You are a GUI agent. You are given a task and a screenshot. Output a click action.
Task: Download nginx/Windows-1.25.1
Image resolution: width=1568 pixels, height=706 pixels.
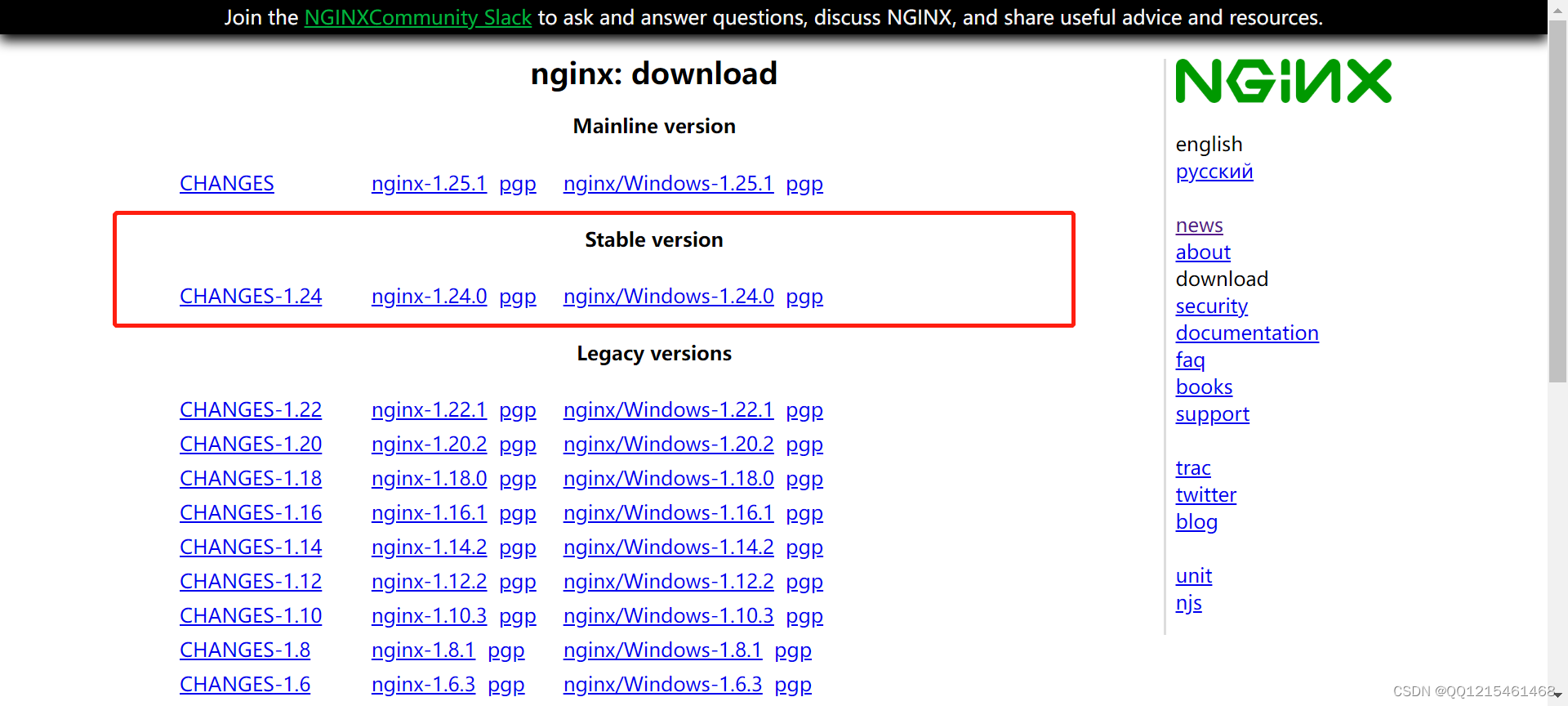(668, 183)
